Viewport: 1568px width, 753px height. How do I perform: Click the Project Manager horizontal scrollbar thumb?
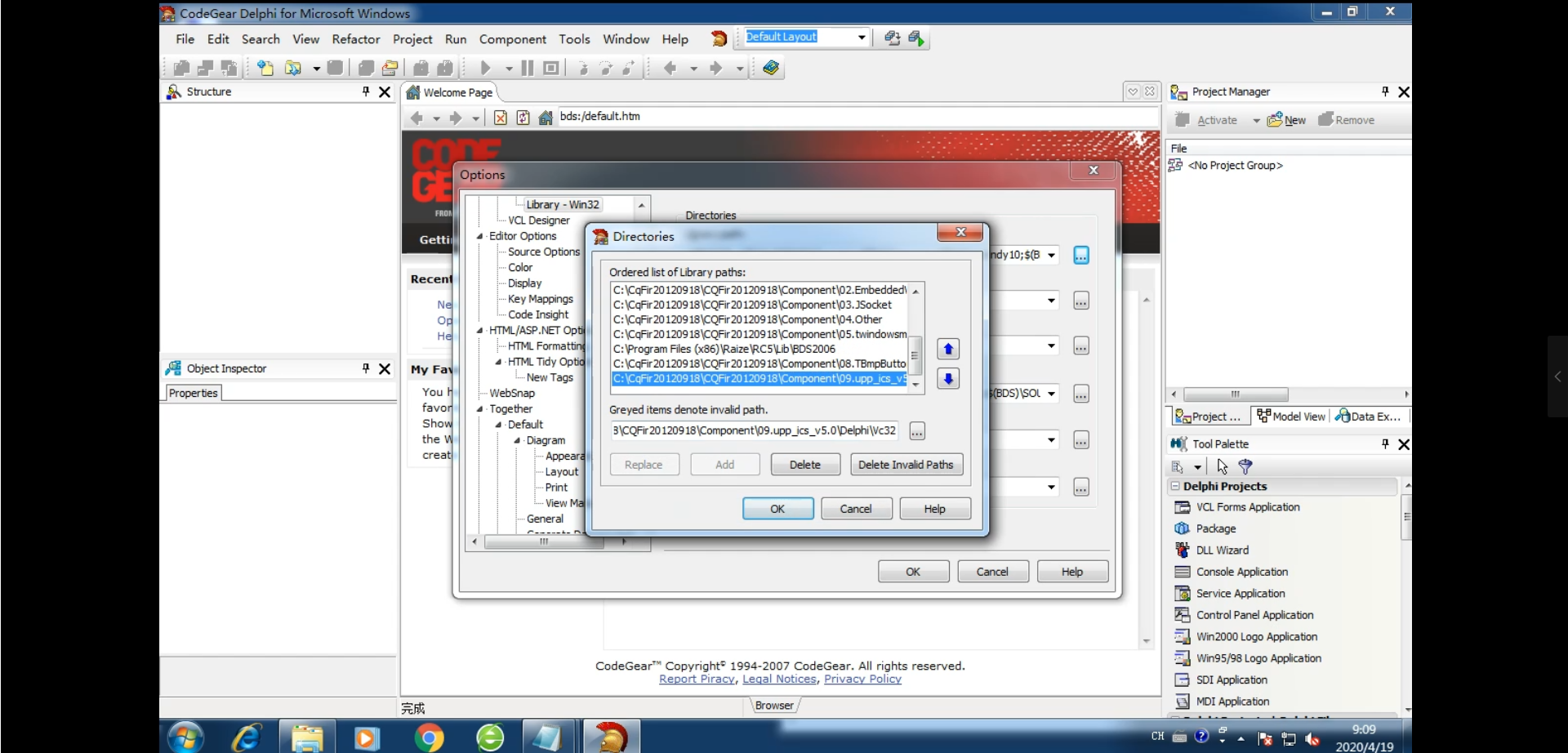pyautogui.click(x=1235, y=394)
